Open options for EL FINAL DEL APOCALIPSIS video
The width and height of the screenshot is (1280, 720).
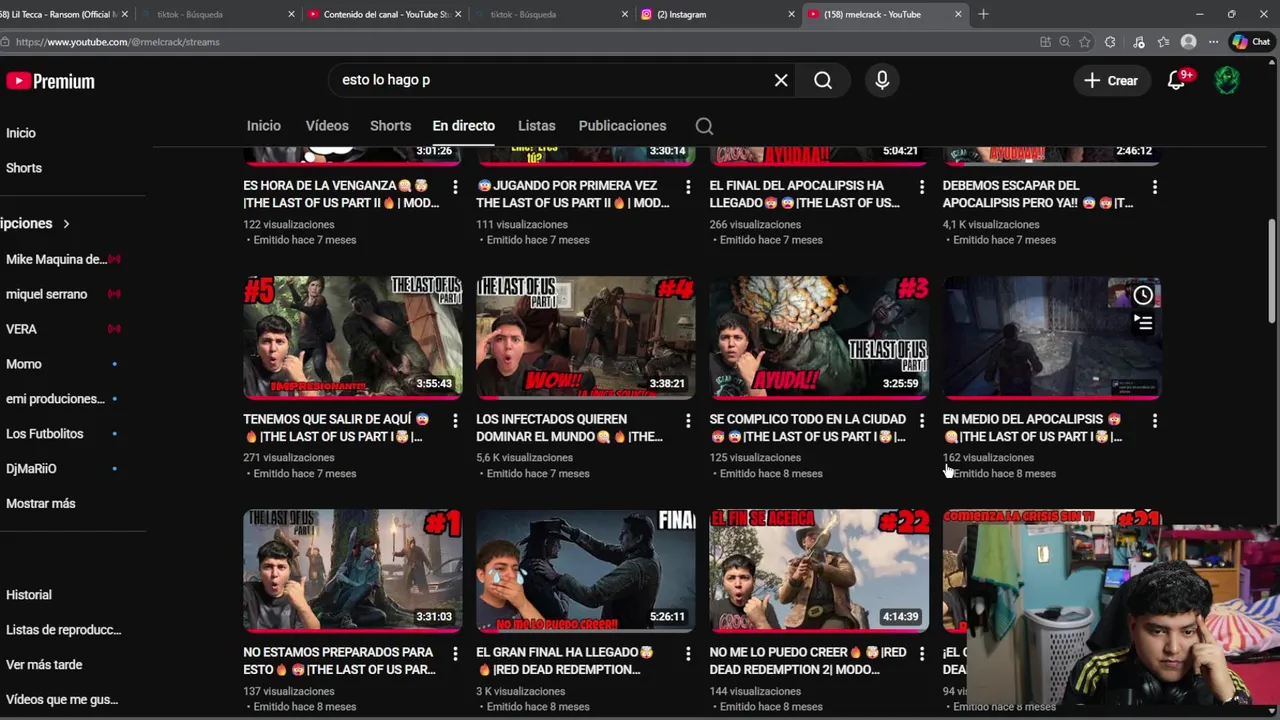pos(921,187)
